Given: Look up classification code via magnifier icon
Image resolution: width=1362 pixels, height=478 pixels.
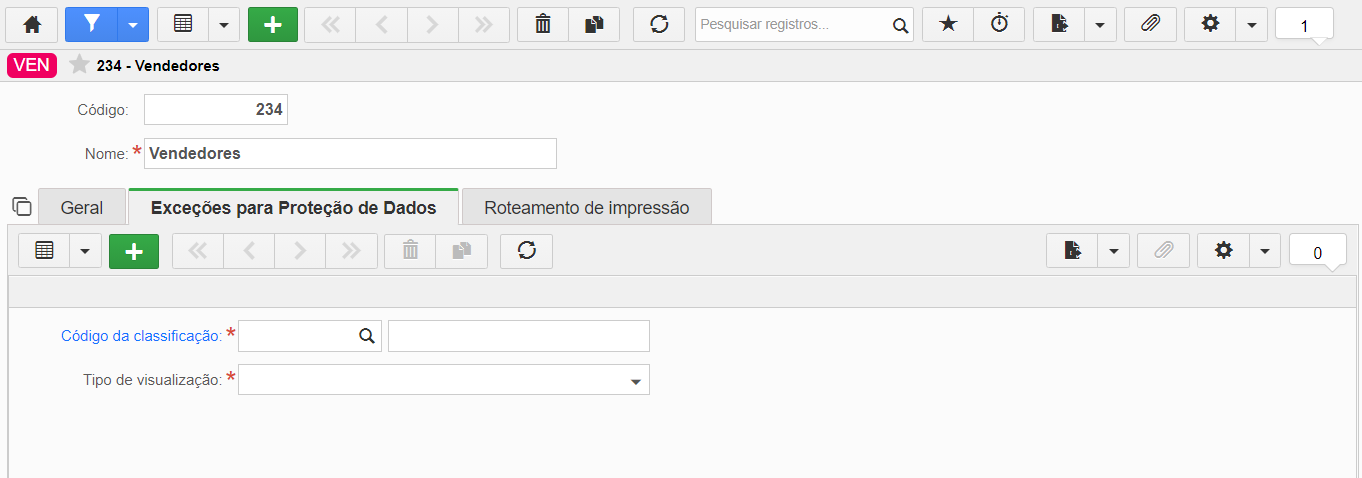Looking at the screenshot, I should pyautogui.click(x=367, y=336).
